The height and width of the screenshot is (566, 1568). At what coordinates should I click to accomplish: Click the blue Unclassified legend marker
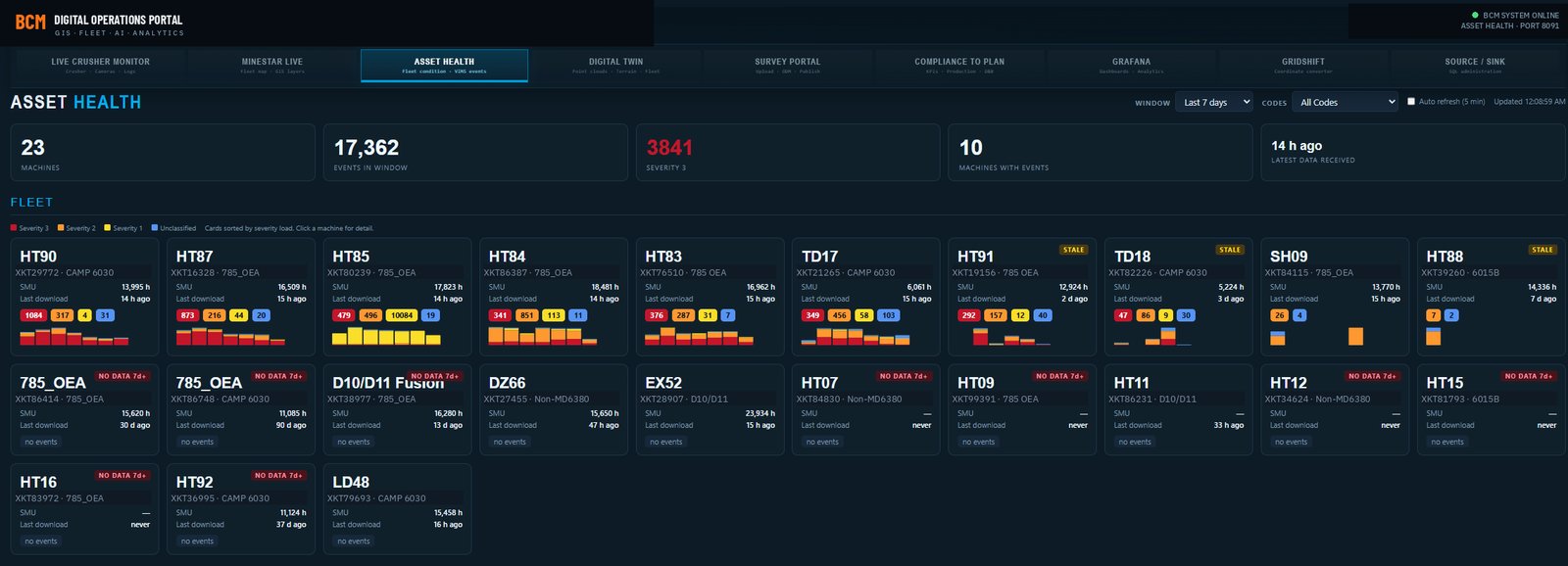pyautogui.click(x=155, y=228)
